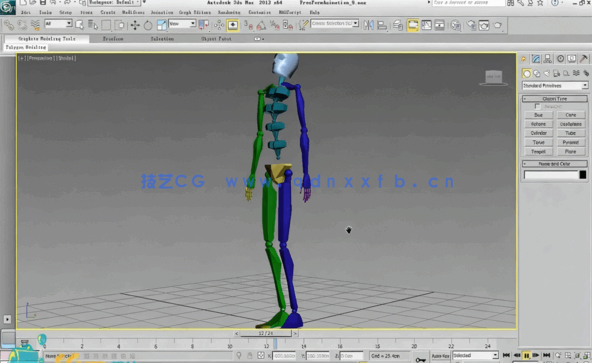This screenshot has width=592, height=363.
Task: Switch to the Modify command panel tab
Action: click(536, 59)
